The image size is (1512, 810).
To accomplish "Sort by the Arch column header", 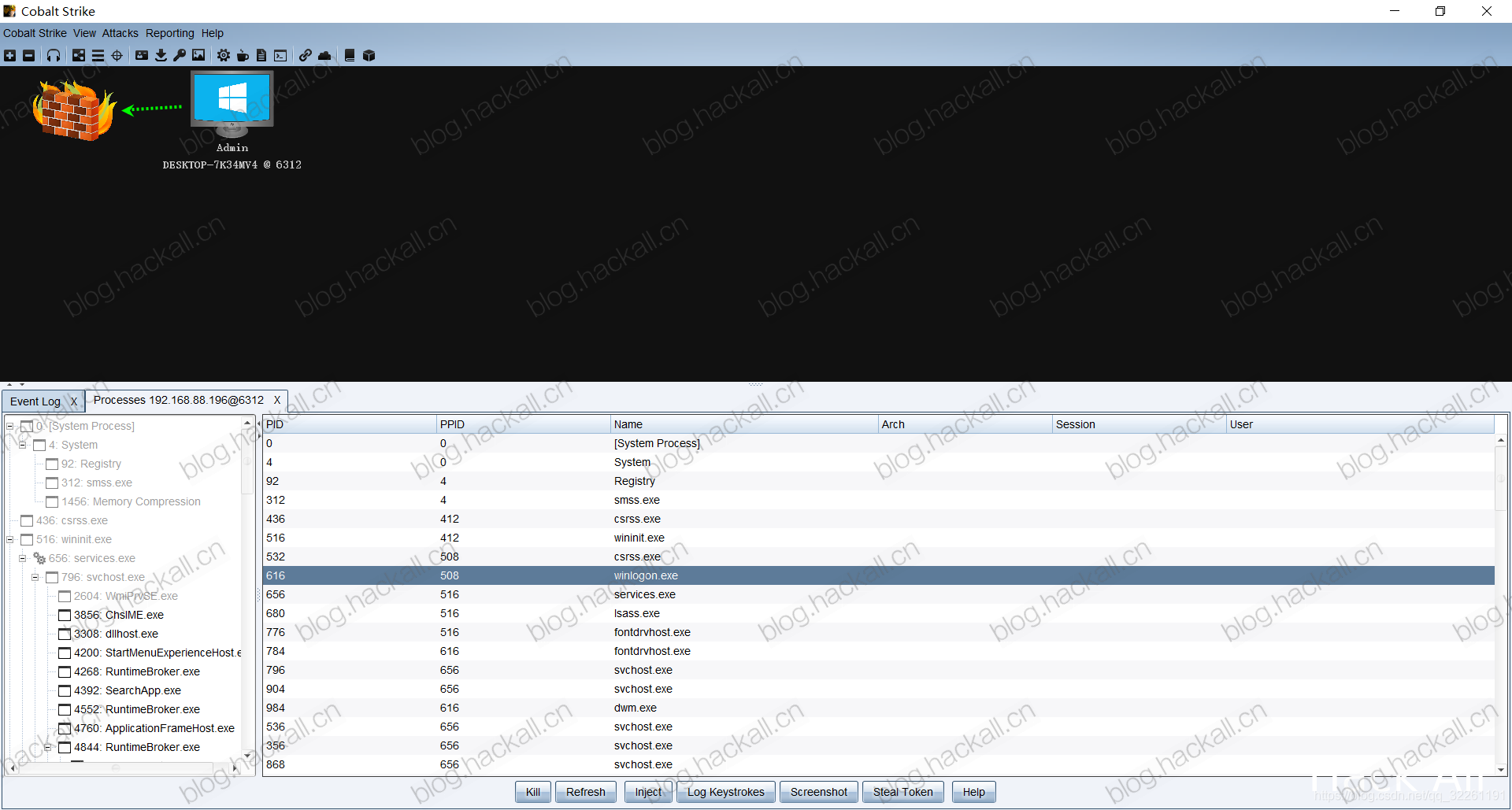I will pos(965,424).
